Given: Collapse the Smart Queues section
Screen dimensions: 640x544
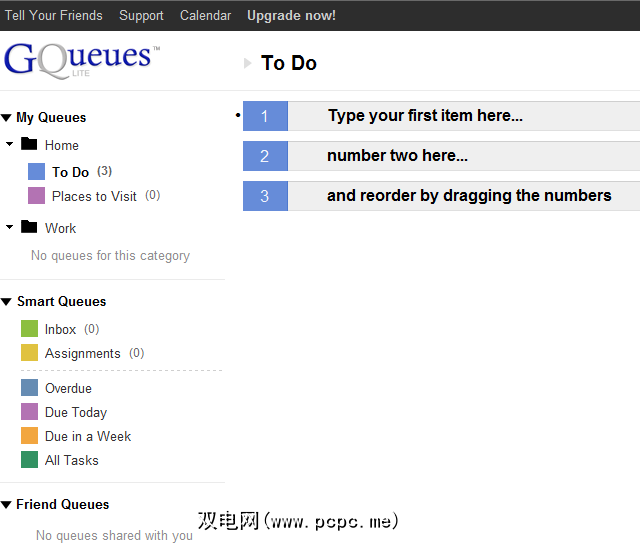Looking at the screenshot, I should (x=7, y=302).
